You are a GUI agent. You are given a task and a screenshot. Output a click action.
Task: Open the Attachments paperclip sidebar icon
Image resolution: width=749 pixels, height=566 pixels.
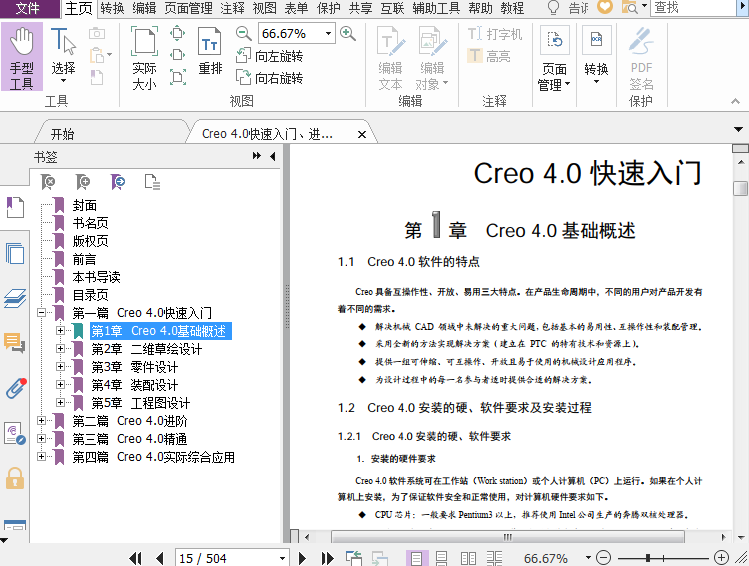tap(16, 388)
